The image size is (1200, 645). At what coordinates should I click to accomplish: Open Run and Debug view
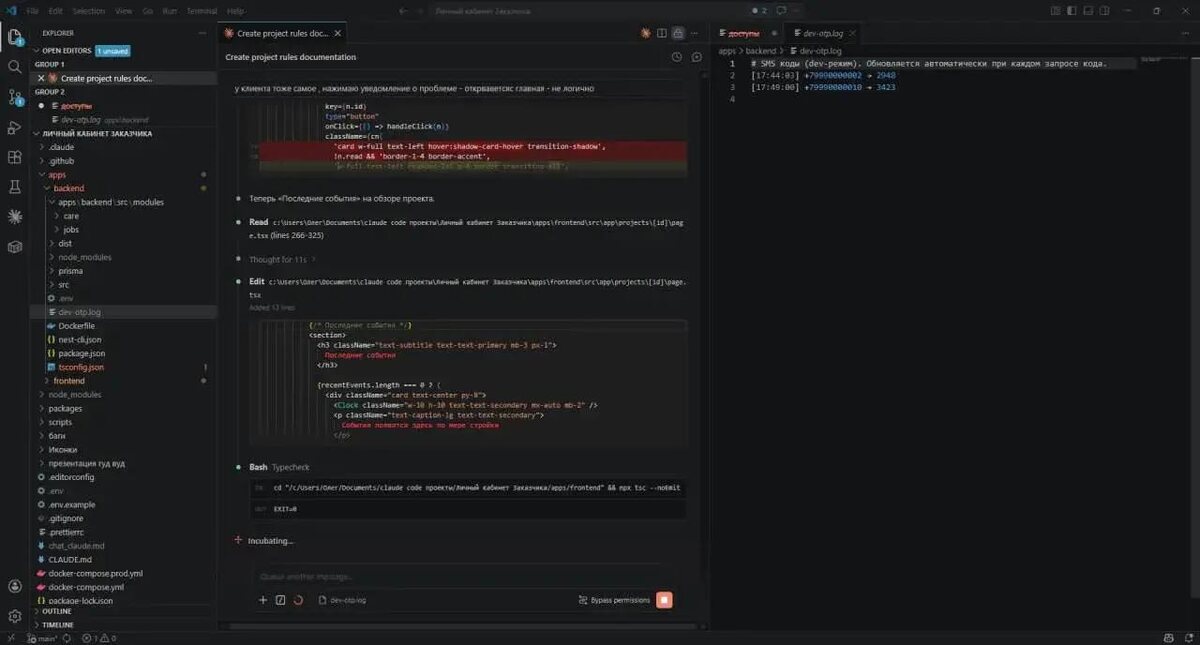[15, 127]
